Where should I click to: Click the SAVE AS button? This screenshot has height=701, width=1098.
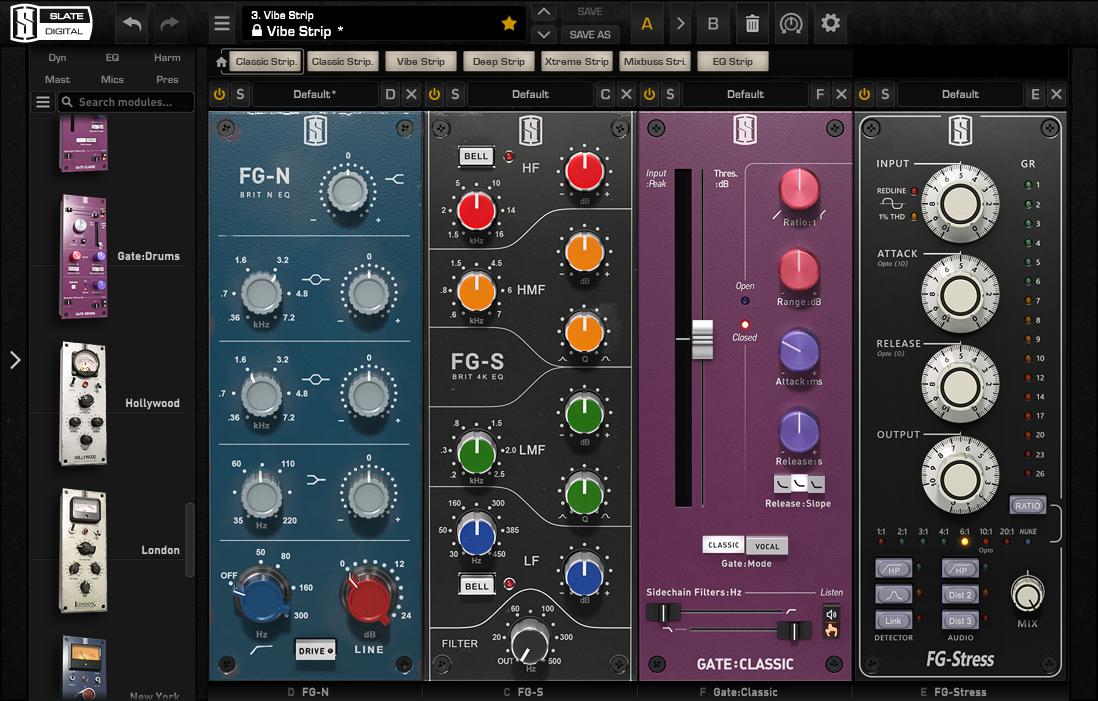(590, 34)
